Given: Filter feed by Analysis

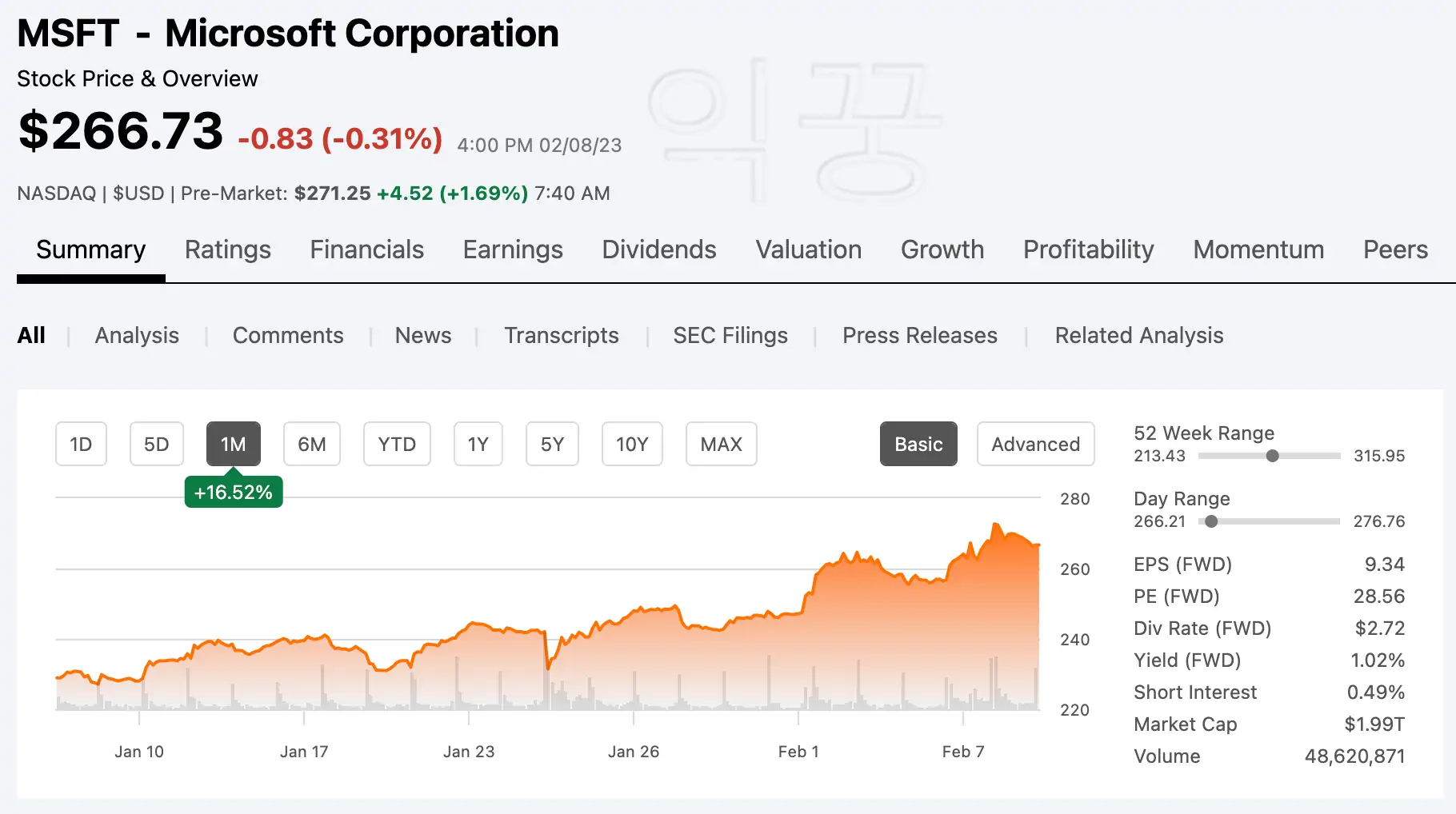Looking at the screenshot, I should click(x=137, y=335).
